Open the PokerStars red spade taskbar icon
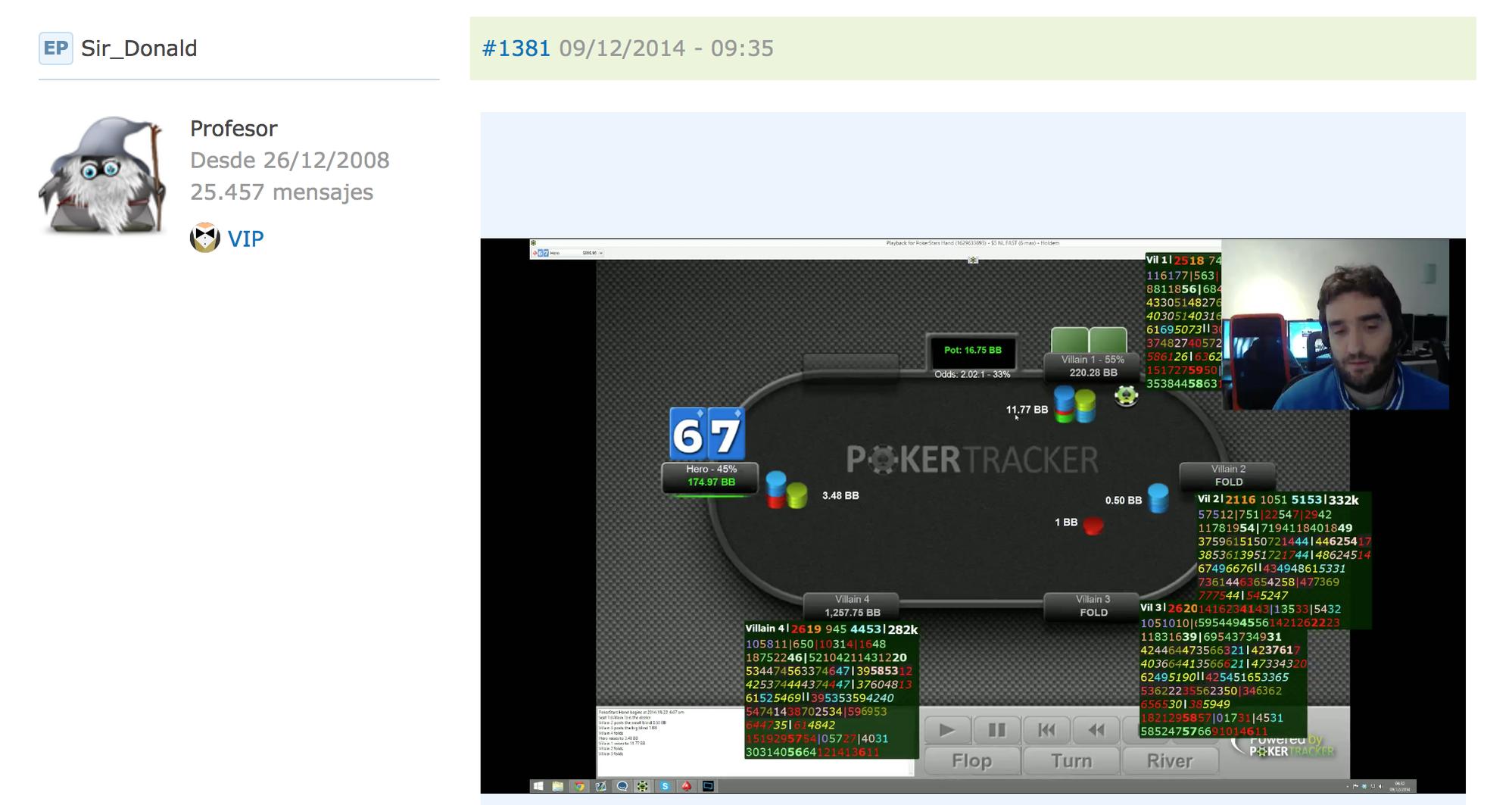The image size is (1512, 805). coord(686,786)
